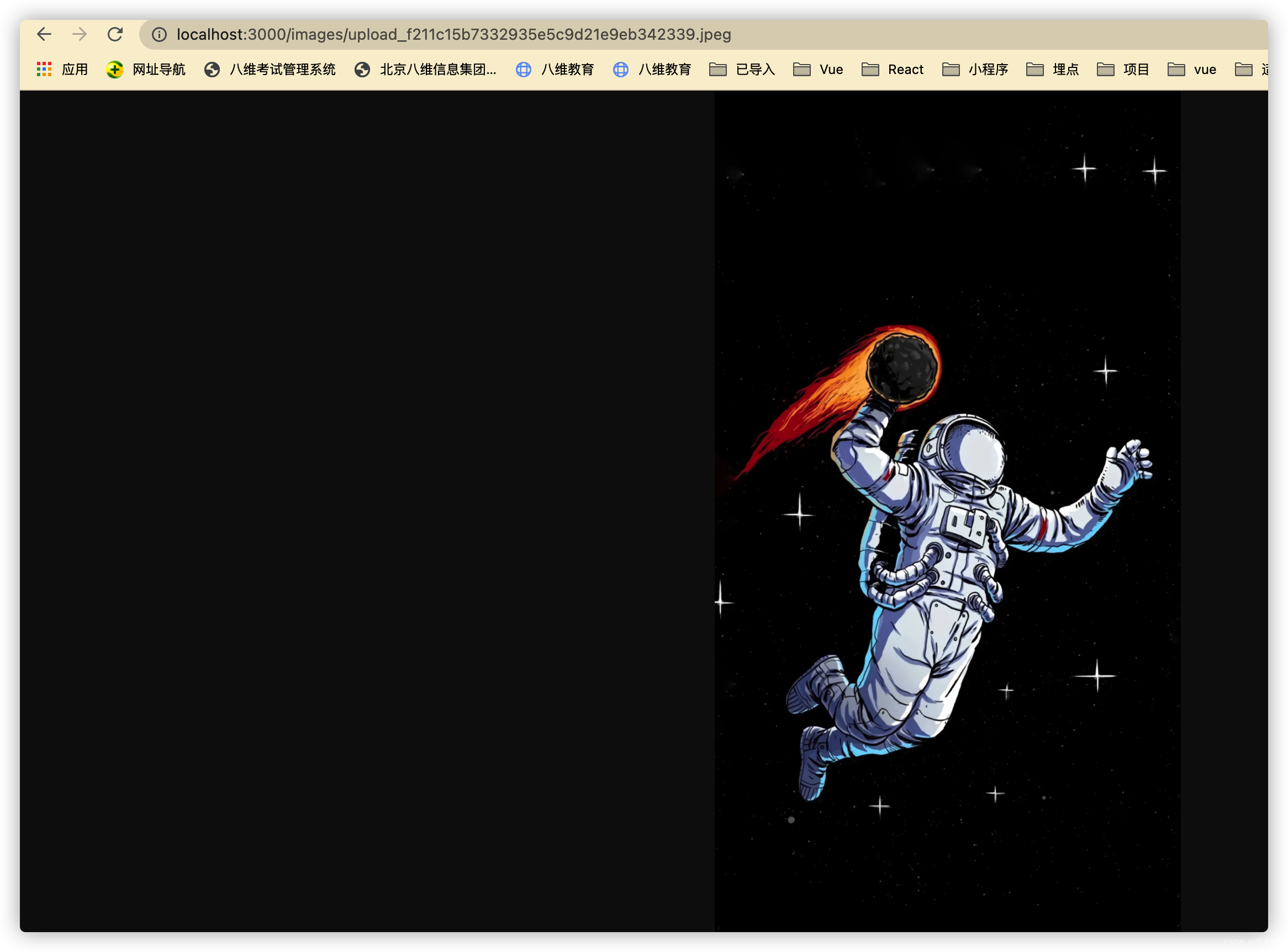Open the 八维考试管理系统 bookmark
The width and height of the screenshot is (1288, 952).
tap(270, 70)
